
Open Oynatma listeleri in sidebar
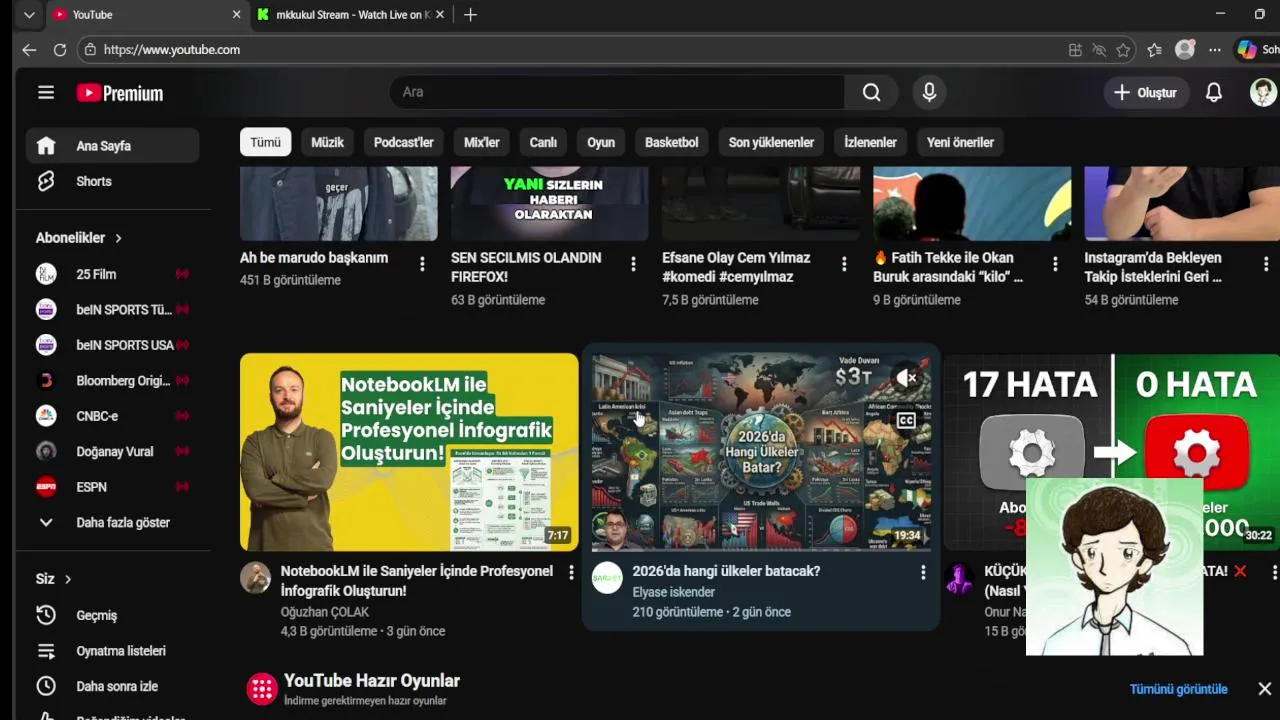(113, 651)
